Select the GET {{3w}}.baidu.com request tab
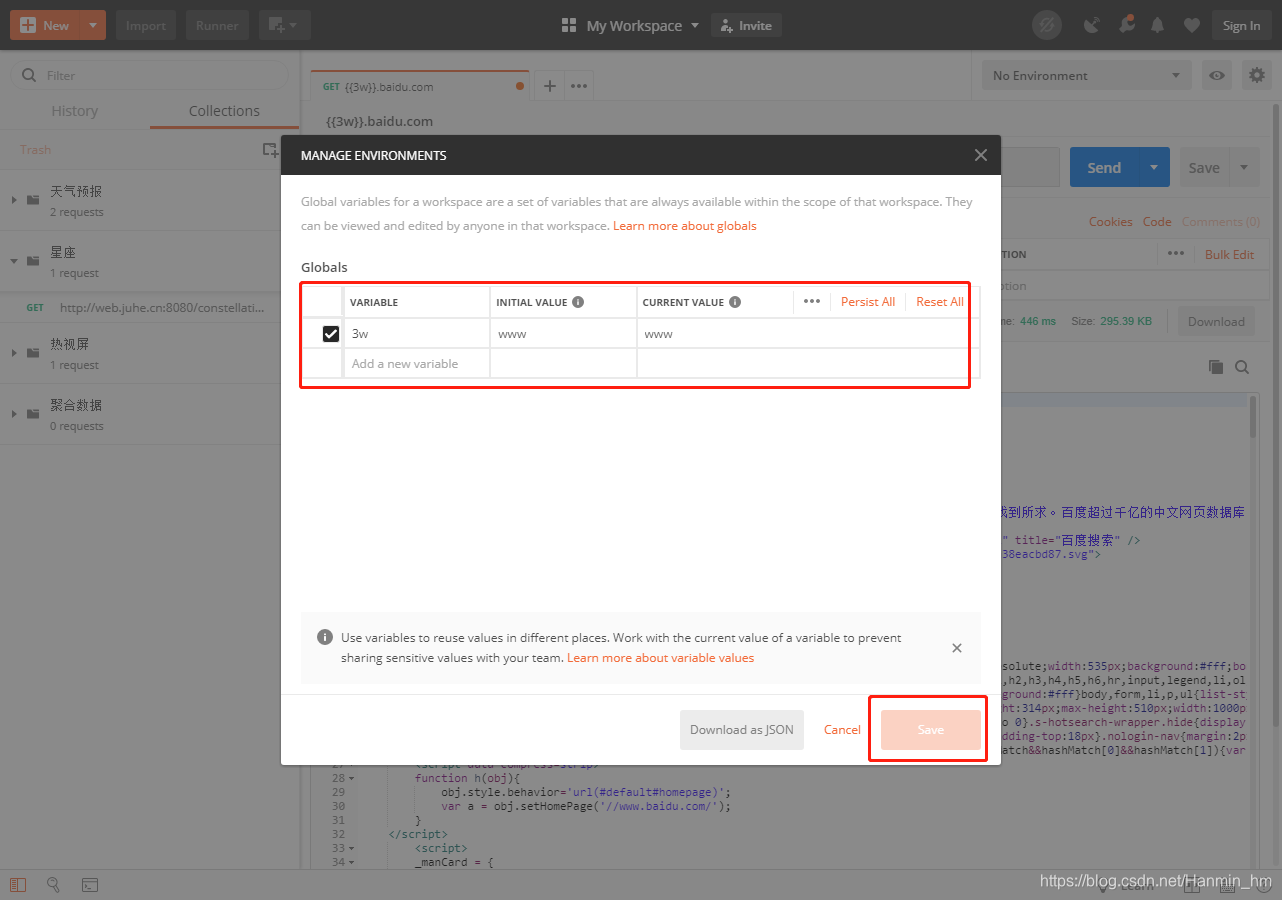Viewport: 1282px width, 900px height. [422, 86]
